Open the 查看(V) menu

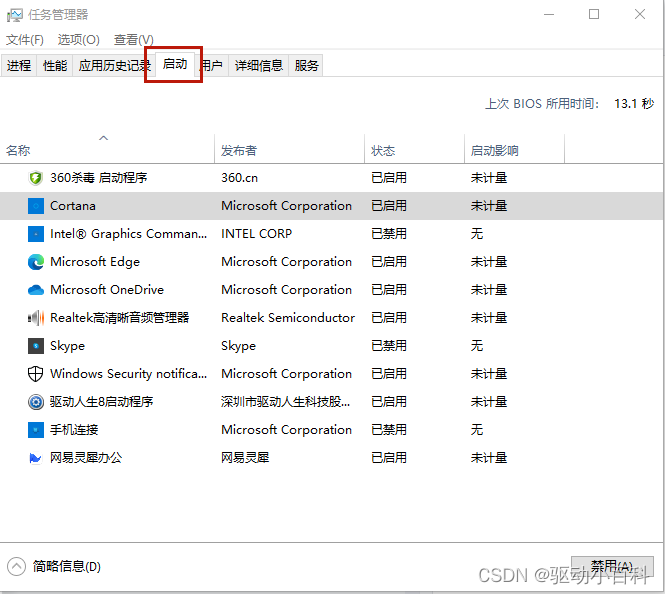[133, 40]
